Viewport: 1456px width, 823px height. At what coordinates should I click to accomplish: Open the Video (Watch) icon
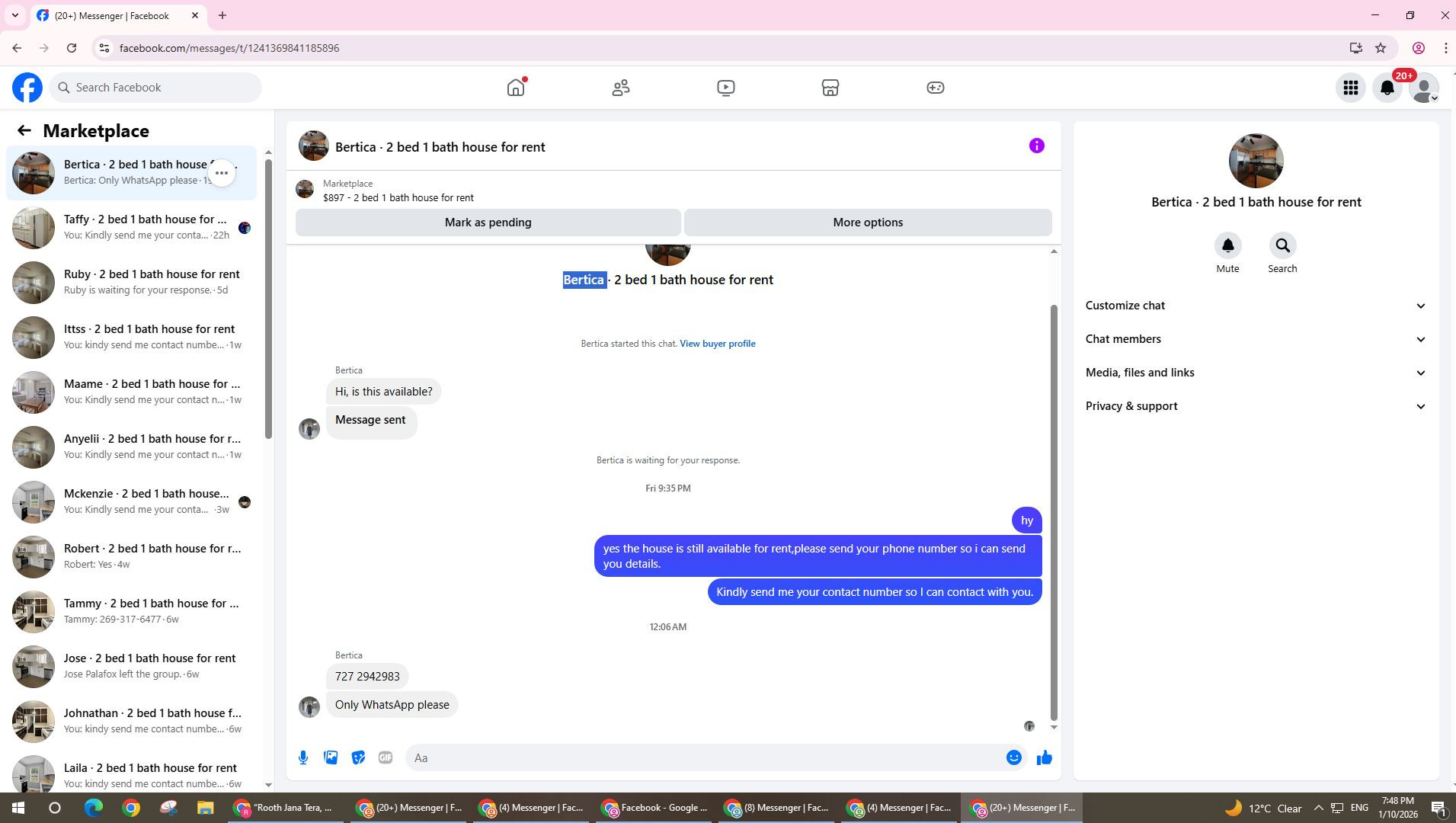pos(726,88)
